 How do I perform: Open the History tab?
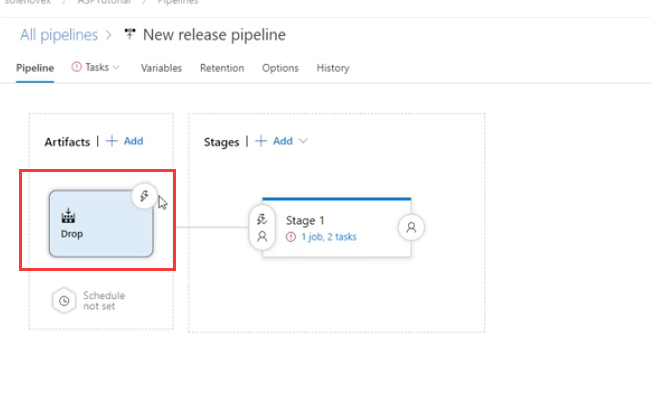pos(333,68)
